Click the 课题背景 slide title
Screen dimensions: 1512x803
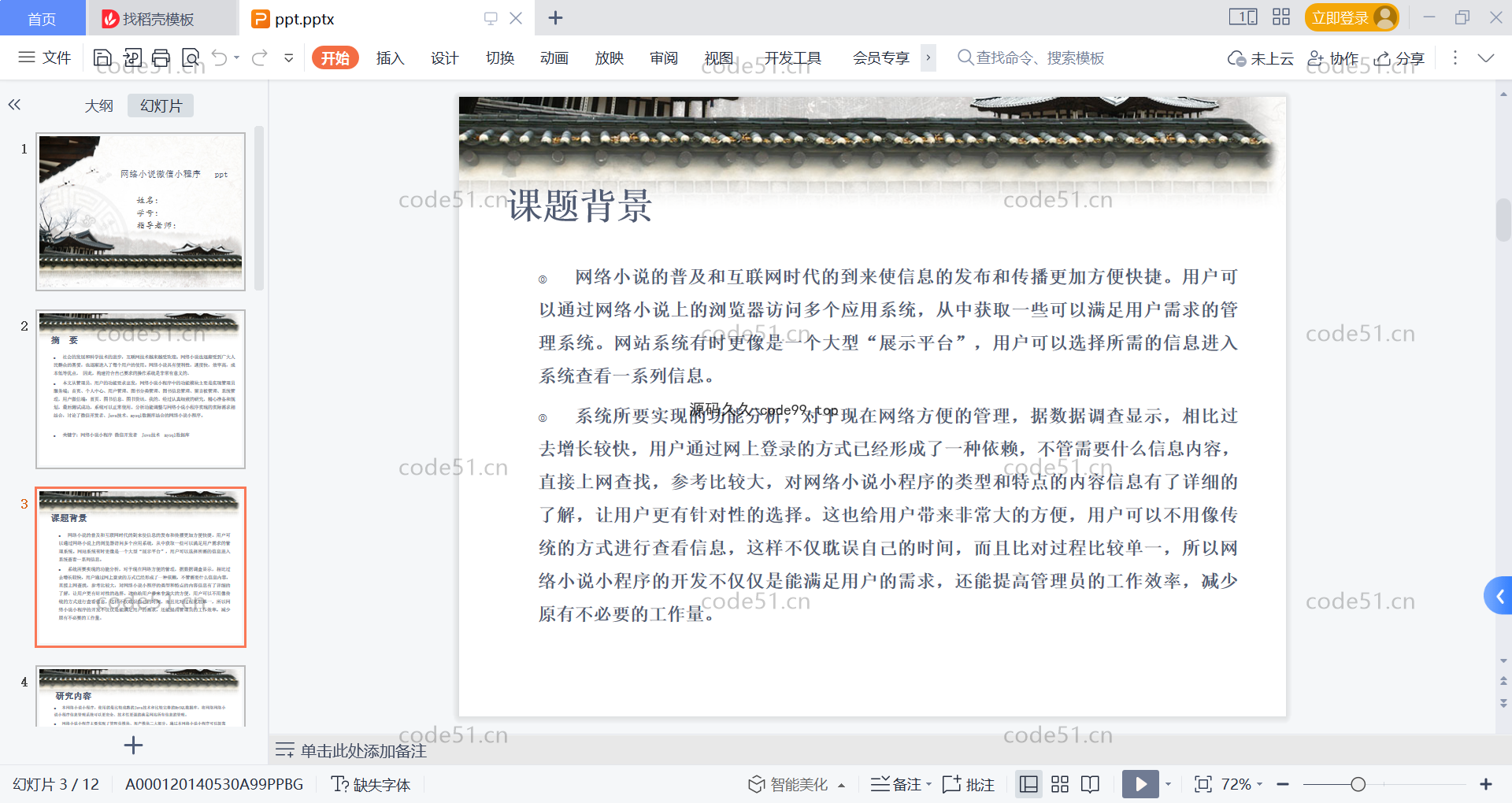[x=580, y=205]
